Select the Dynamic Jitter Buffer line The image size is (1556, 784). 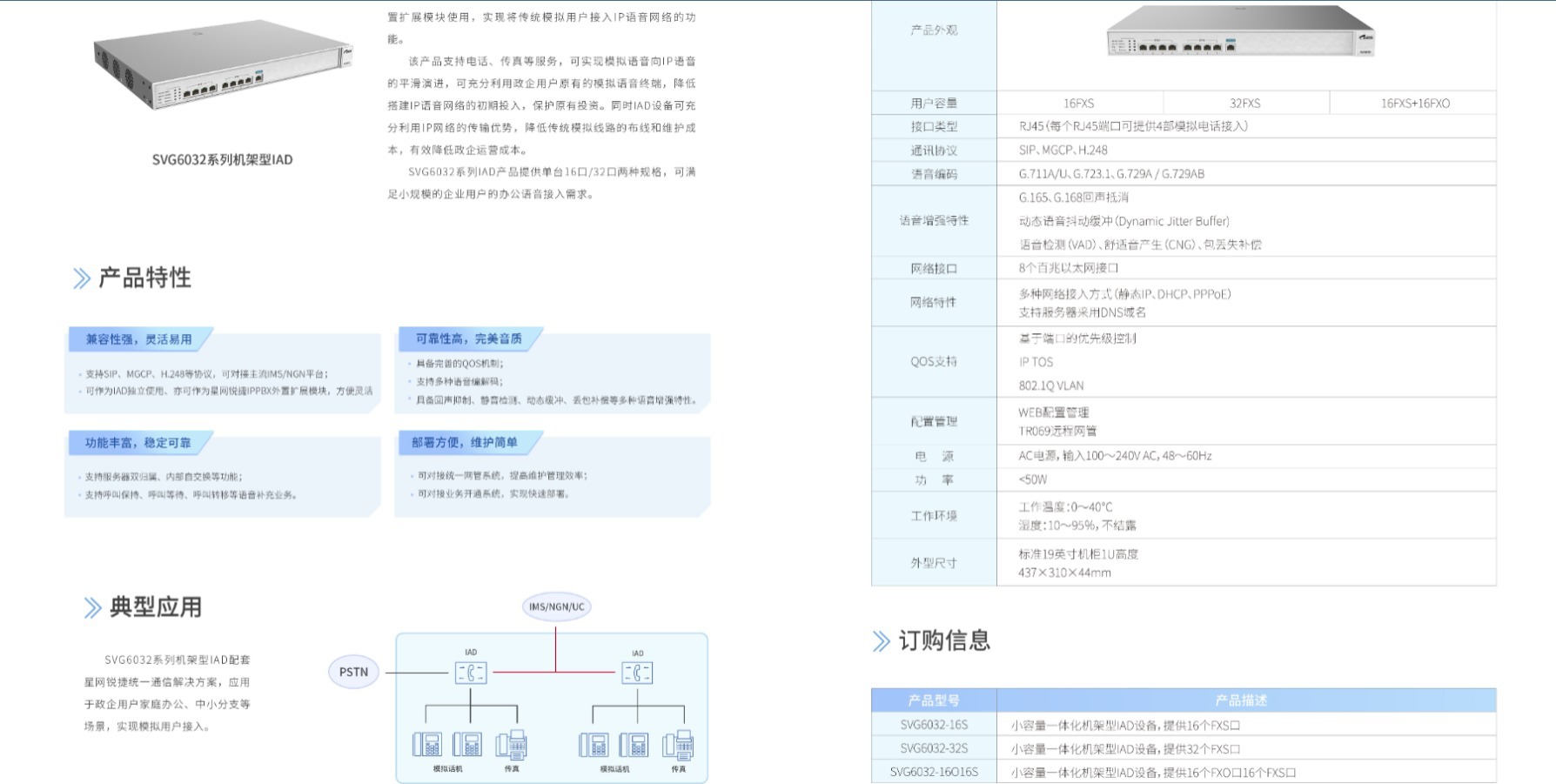[x=1124, y=221]
